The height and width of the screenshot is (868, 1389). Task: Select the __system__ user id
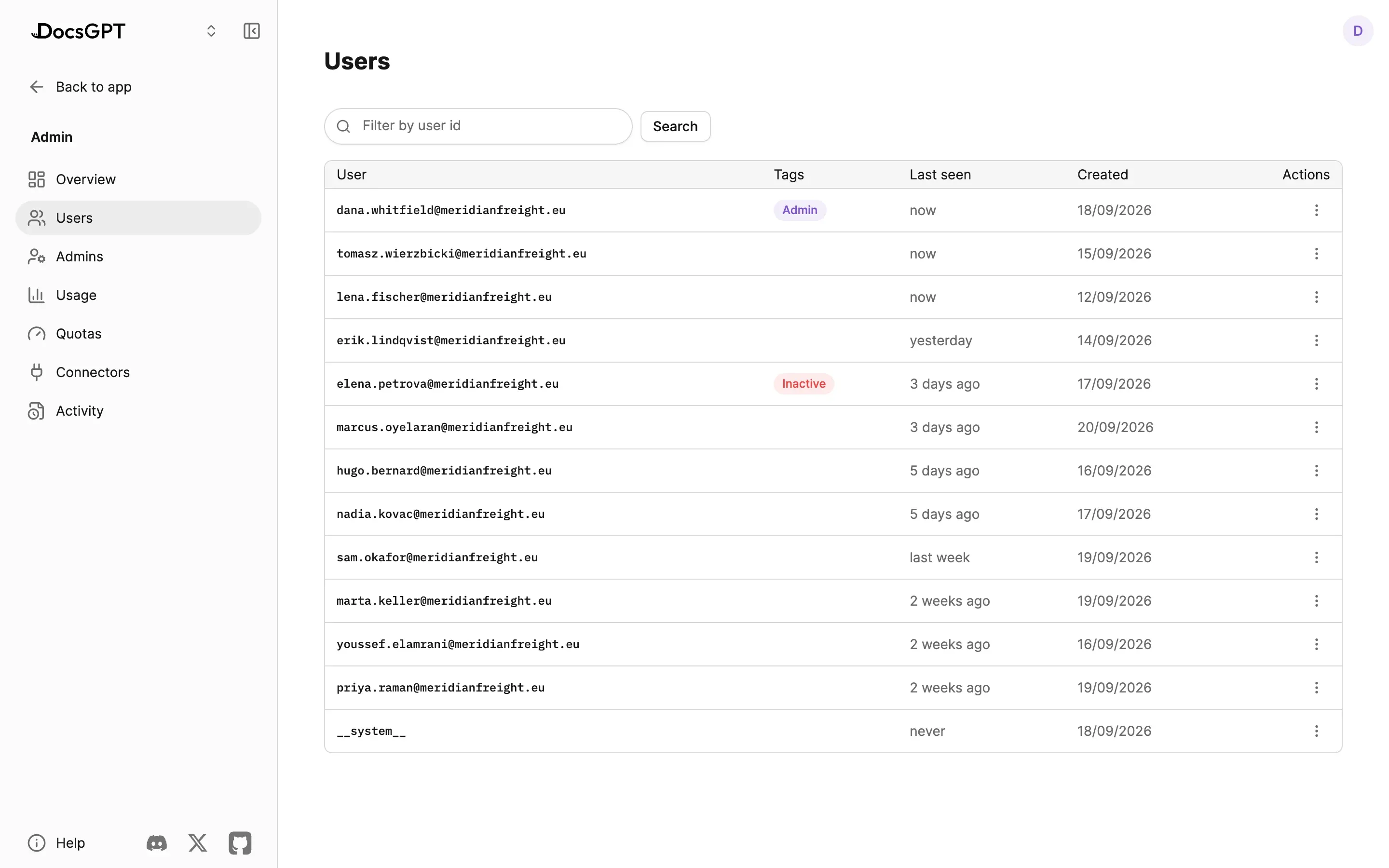point(371,731)
